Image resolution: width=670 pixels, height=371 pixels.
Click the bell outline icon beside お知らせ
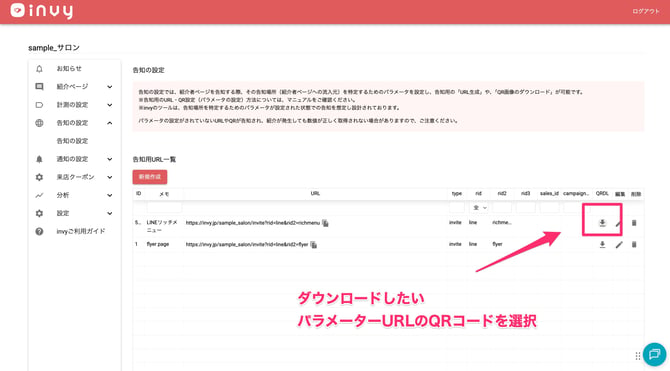click(x=39, y=69)
